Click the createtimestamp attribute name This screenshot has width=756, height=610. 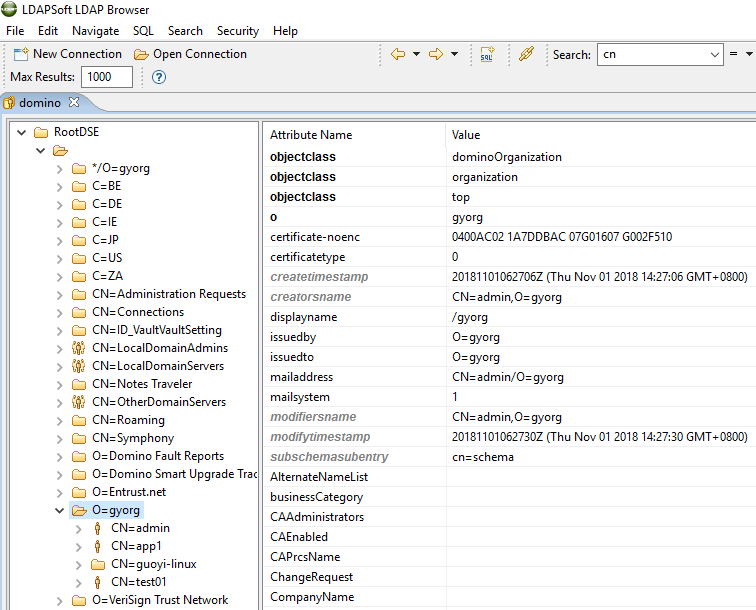[319, 277]
